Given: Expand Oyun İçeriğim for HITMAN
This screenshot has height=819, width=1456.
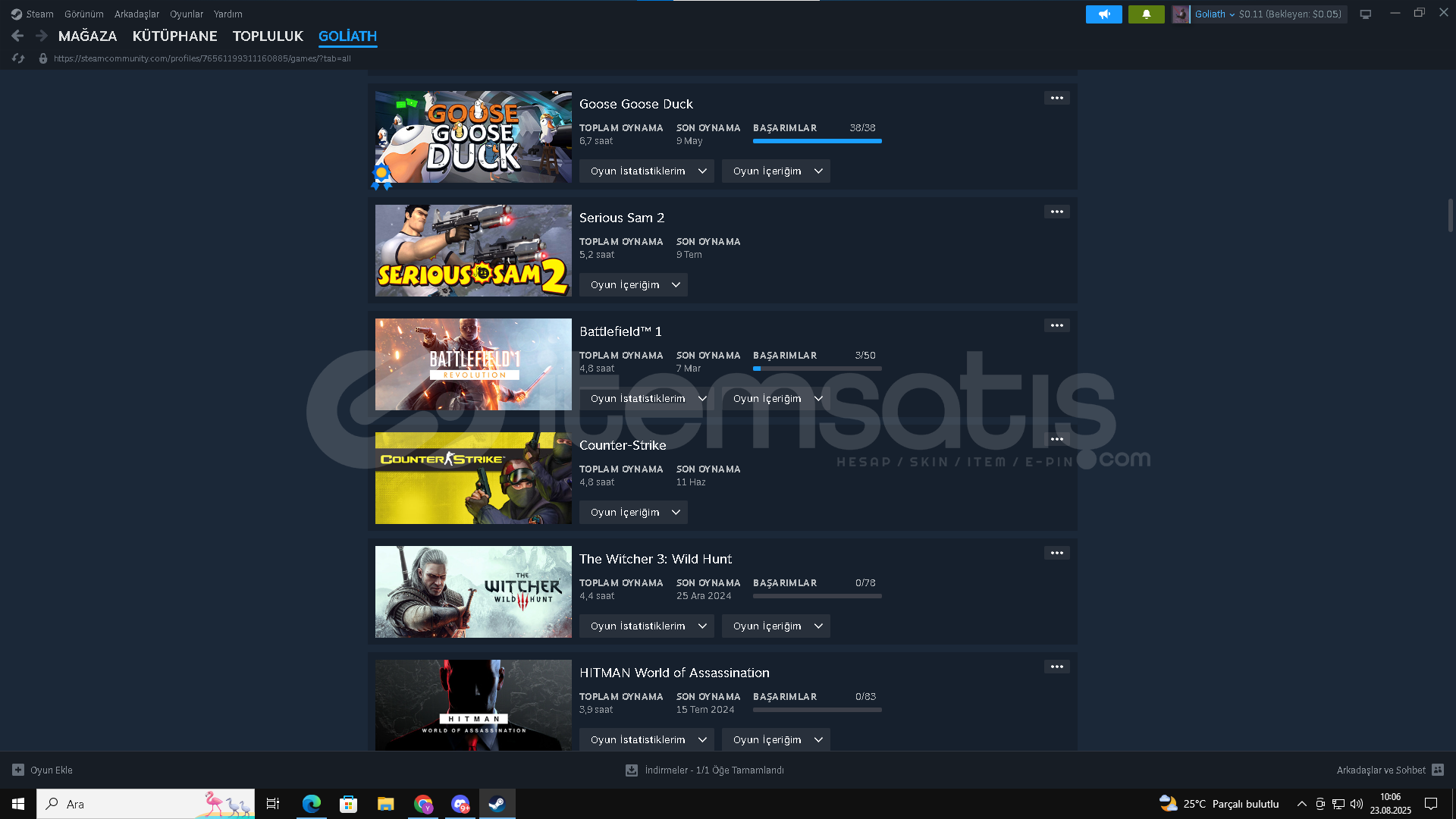Looking at the screenshot, I should 776,740.
